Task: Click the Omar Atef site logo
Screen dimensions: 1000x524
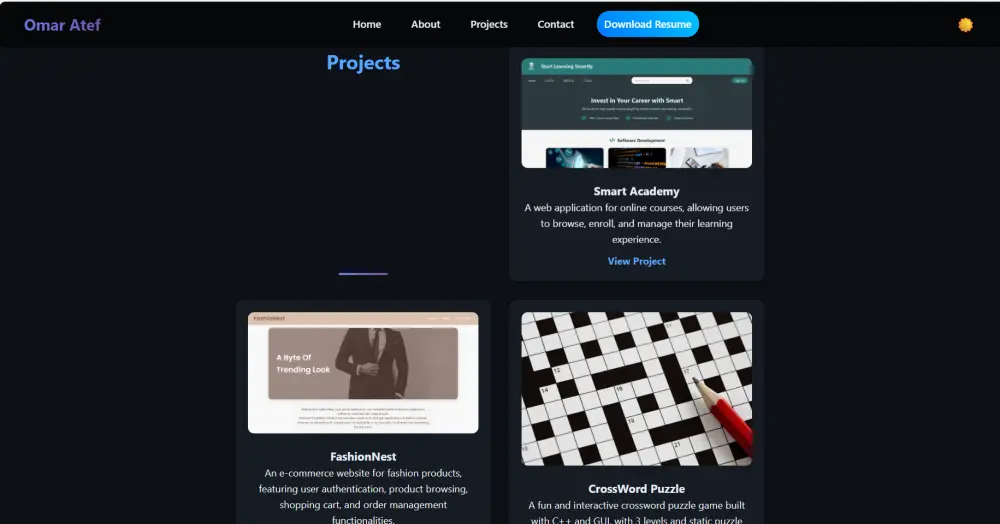Action: tap(62, 25)
